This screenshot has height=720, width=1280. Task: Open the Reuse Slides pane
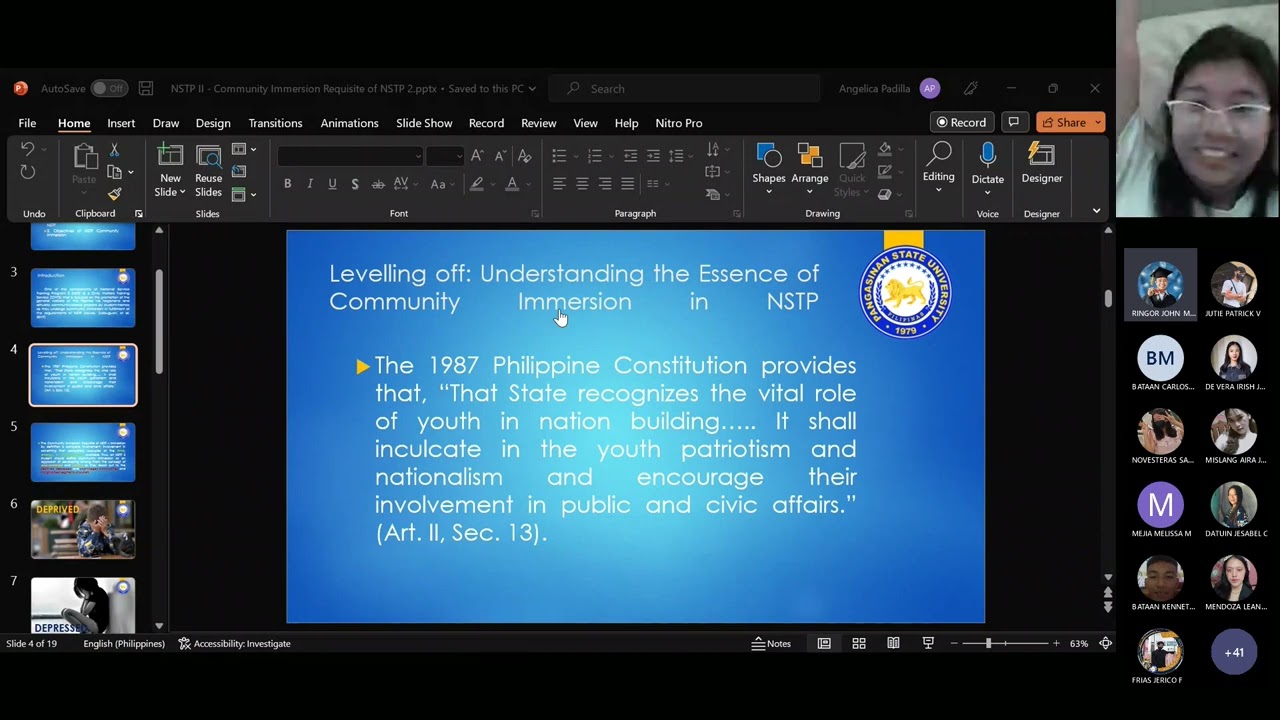208,170
